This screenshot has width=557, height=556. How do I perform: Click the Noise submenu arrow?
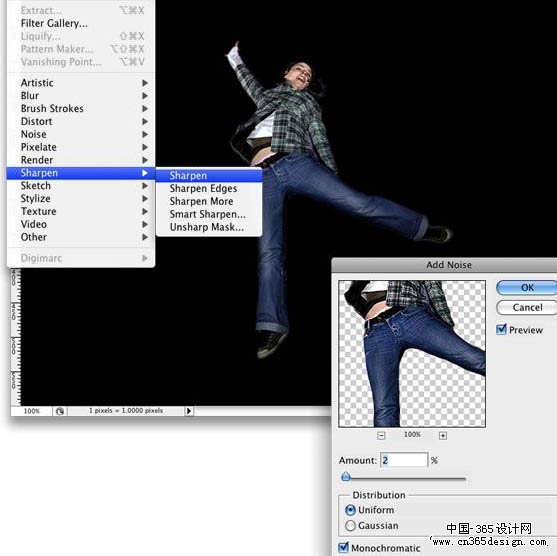pos(145,134)
